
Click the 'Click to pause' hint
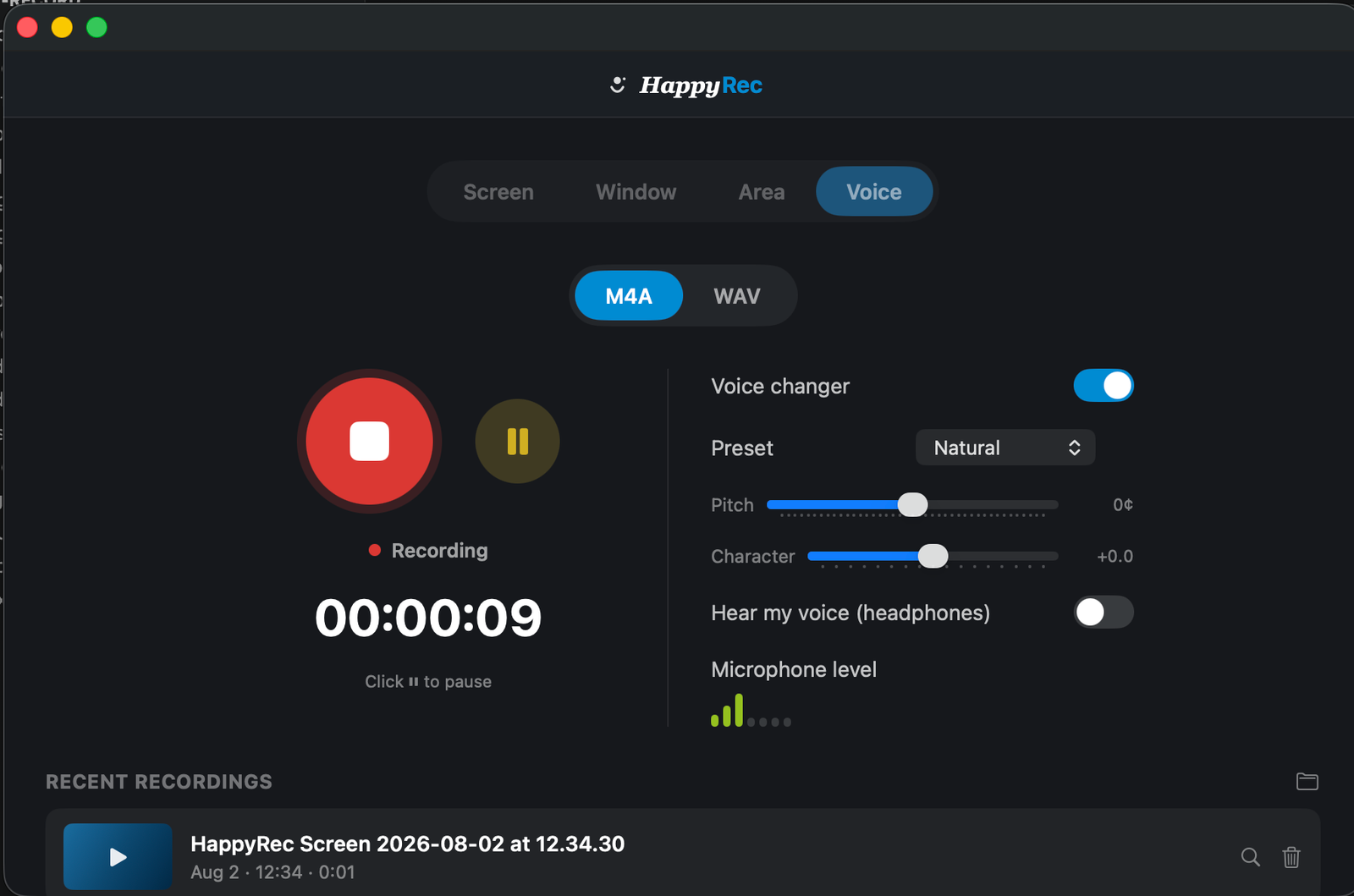point(428,681)
